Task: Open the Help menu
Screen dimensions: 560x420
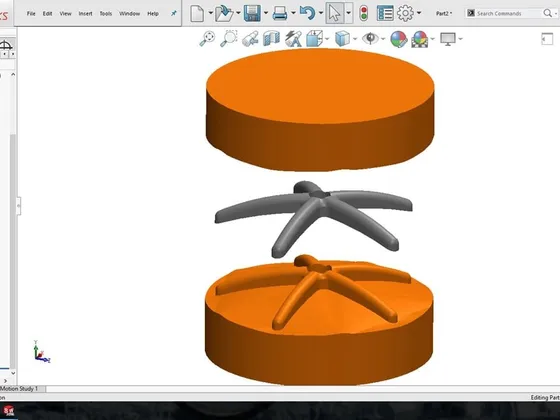Action: (x=153, y=14)
